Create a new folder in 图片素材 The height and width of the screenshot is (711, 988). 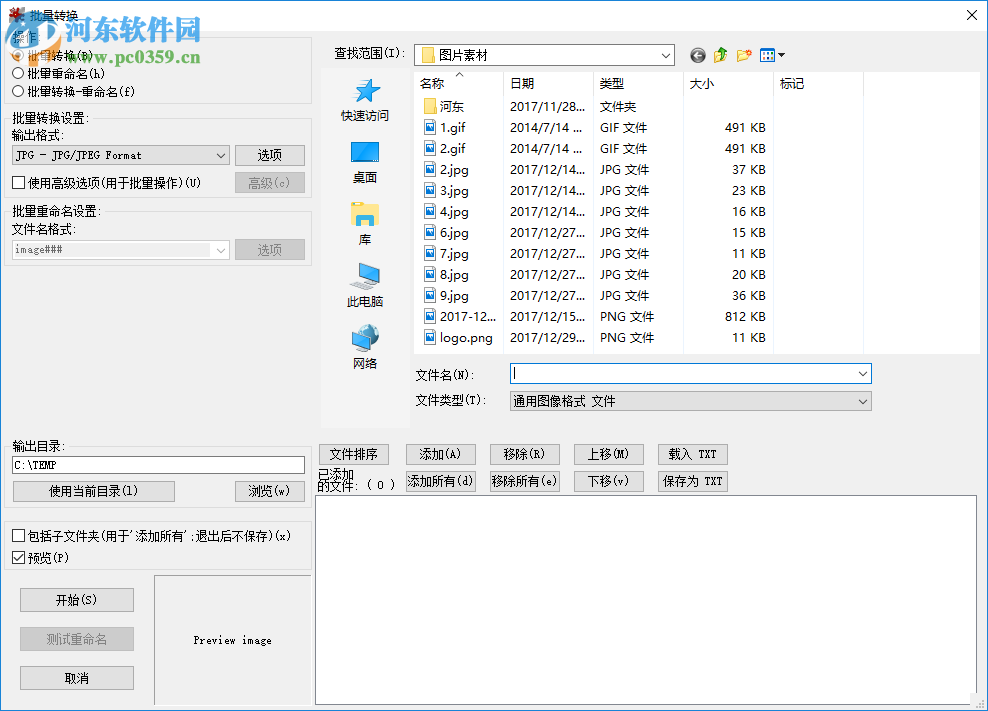(744, 55)
